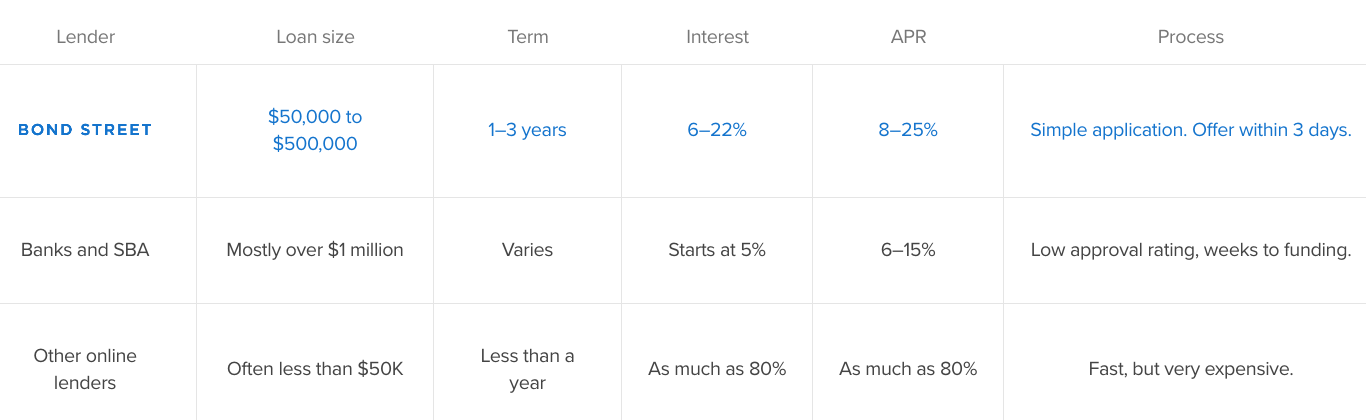Select the Interest column header
1366x420 pixels.
[717, 37]
